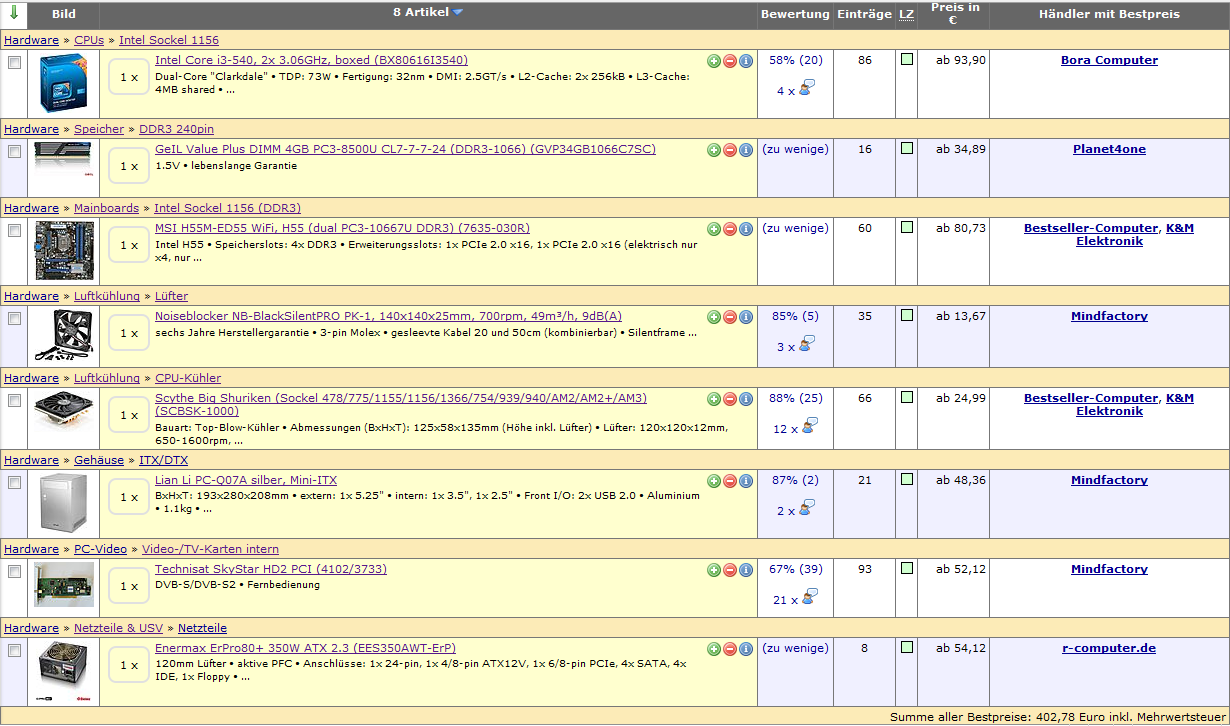Click green plus icon for MSI H55M-ED55 mainboard
The image size is (1230, 726).
[x=713, y=229]
